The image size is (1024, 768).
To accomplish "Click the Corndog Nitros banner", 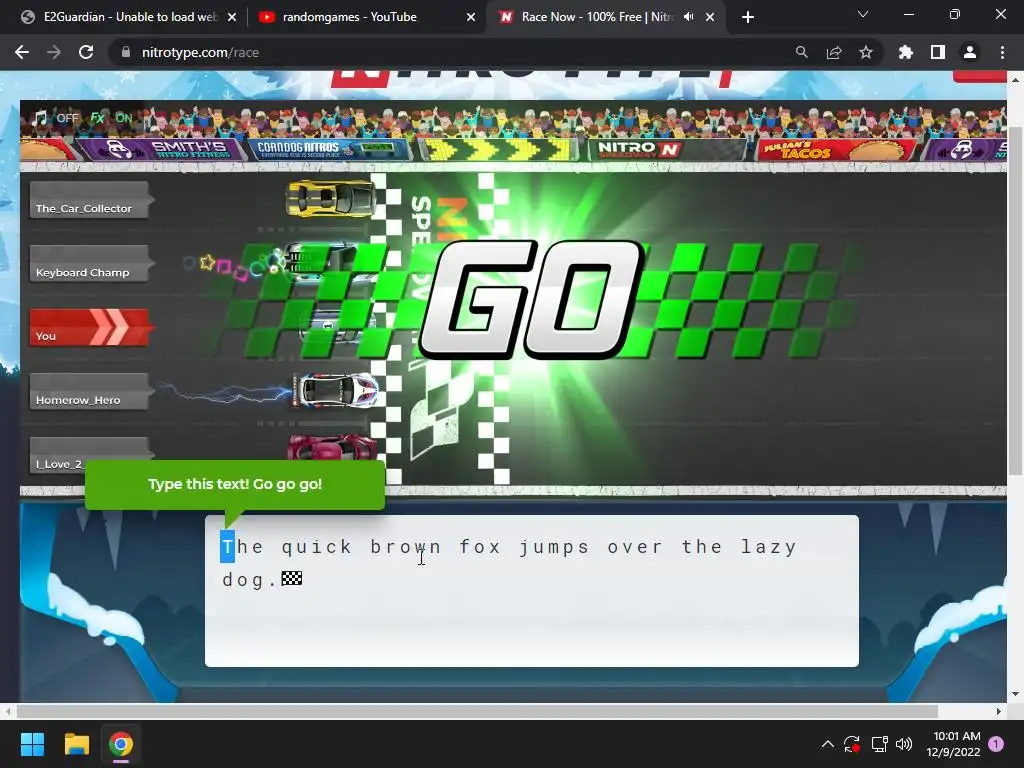I will click(x=330, y=150).
